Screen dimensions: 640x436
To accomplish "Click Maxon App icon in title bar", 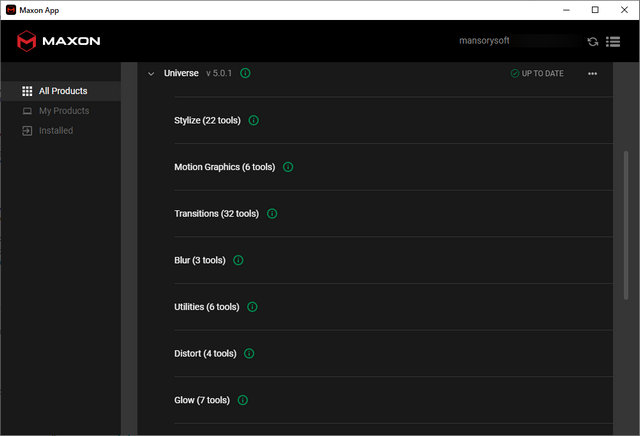I will pos(11,10).
